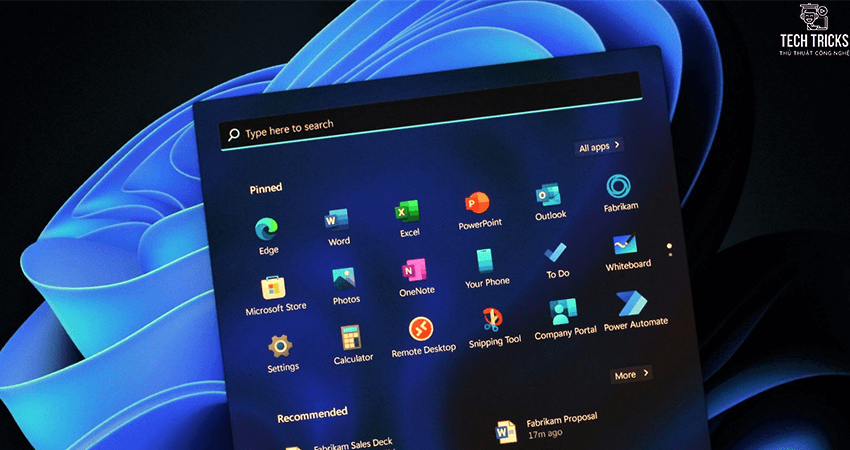This screenshot has height=450, width=850.
Task: Open the Fabrikam Proposal Word document icon
Action: point(507,432)
